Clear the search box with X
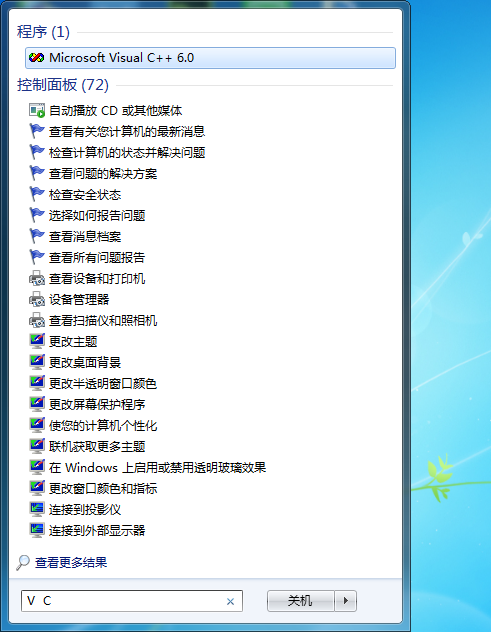This screenshot has height=632, width=491. [231, 601]
